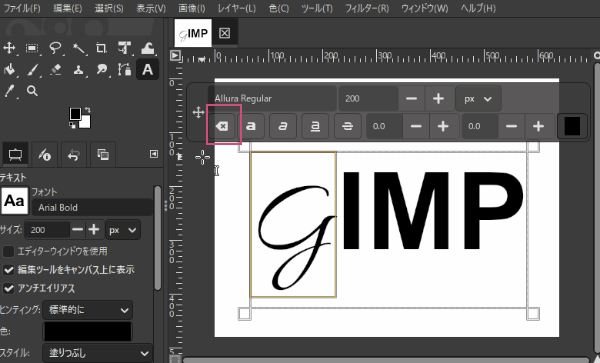
Task: Click the on-canvas font size field
Action: pyautogui.click(x=368, y=99)
